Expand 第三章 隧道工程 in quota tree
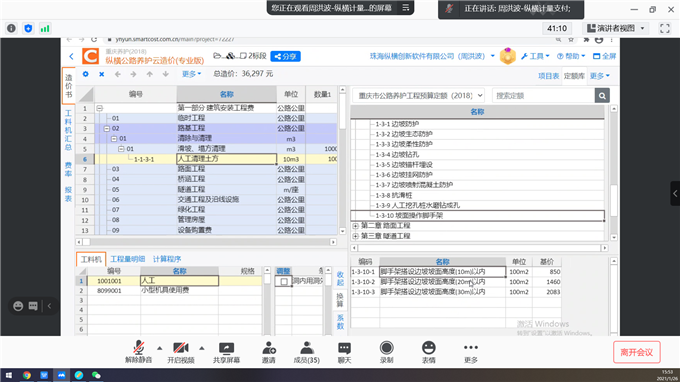Image resolution: width=680 pixels, height=382 pixels. (x=356, y=236)
